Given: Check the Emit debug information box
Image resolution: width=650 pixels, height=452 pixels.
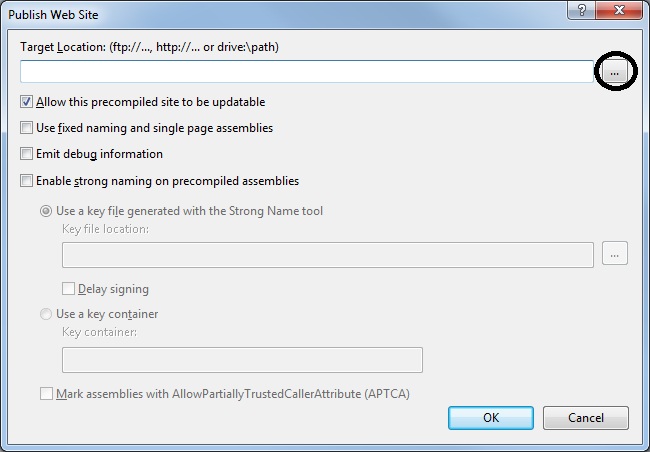Looking at the screenshot, I should point(27,154).
